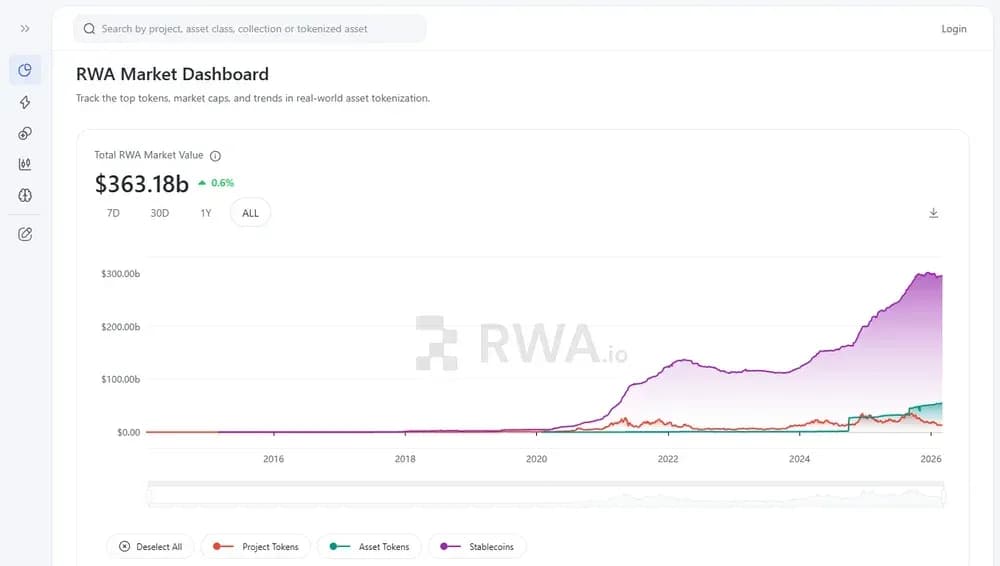Open the edit note sidebar icon
The width and height of the screenshot is (1000, 566).
point(25,234)
